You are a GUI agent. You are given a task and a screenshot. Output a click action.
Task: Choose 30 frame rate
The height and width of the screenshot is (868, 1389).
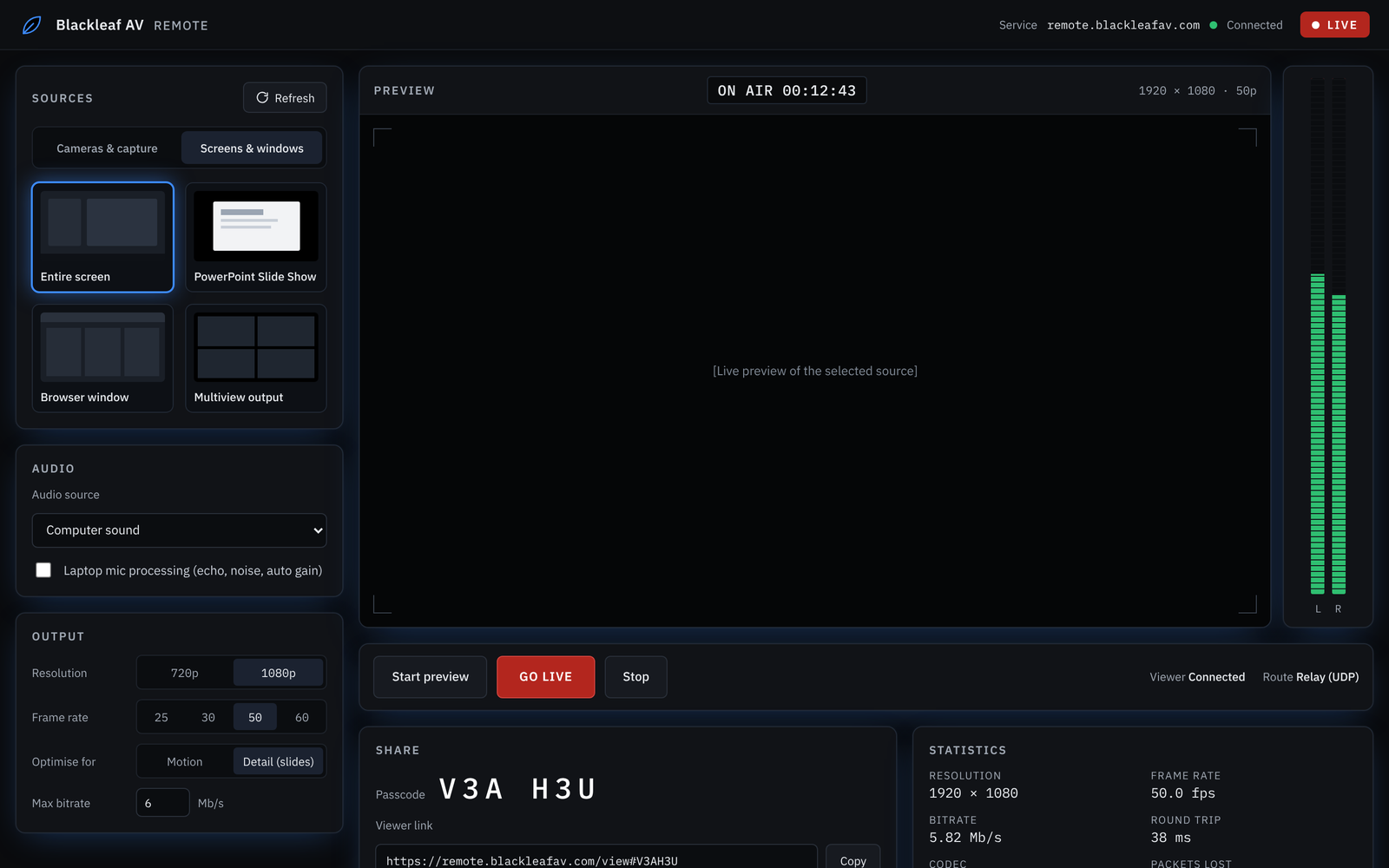click(x=208, y=717)
